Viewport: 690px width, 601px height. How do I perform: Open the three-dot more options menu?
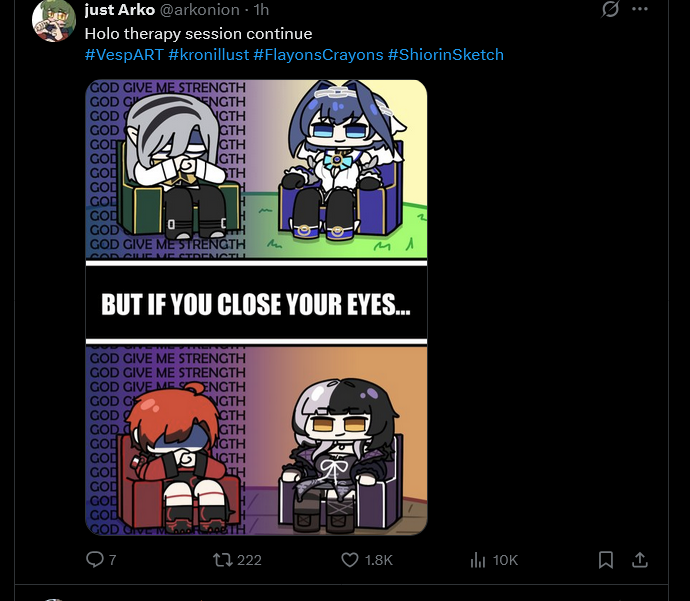[639, 9]
